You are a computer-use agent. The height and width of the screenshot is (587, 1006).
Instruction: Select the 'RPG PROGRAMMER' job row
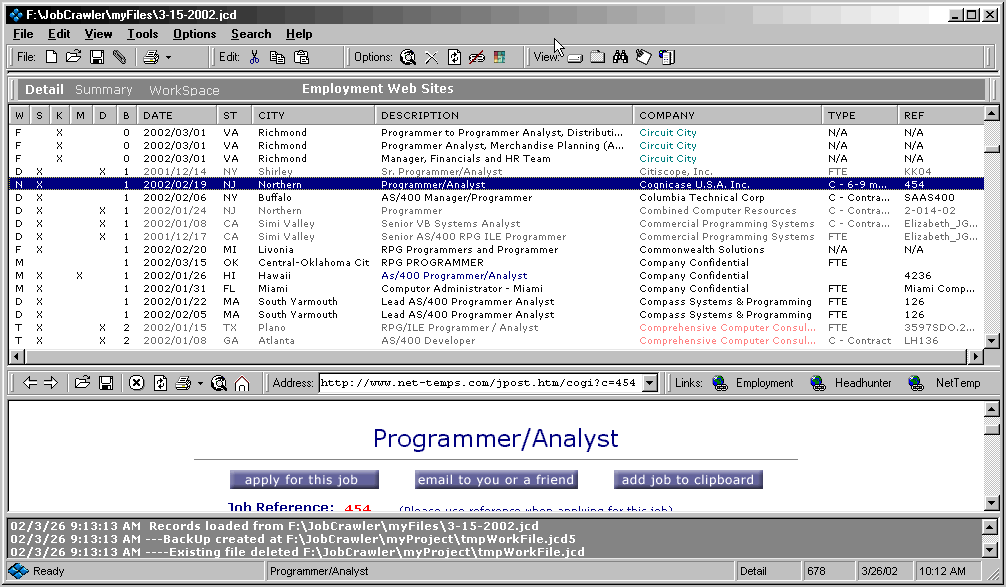pos(496,262)
